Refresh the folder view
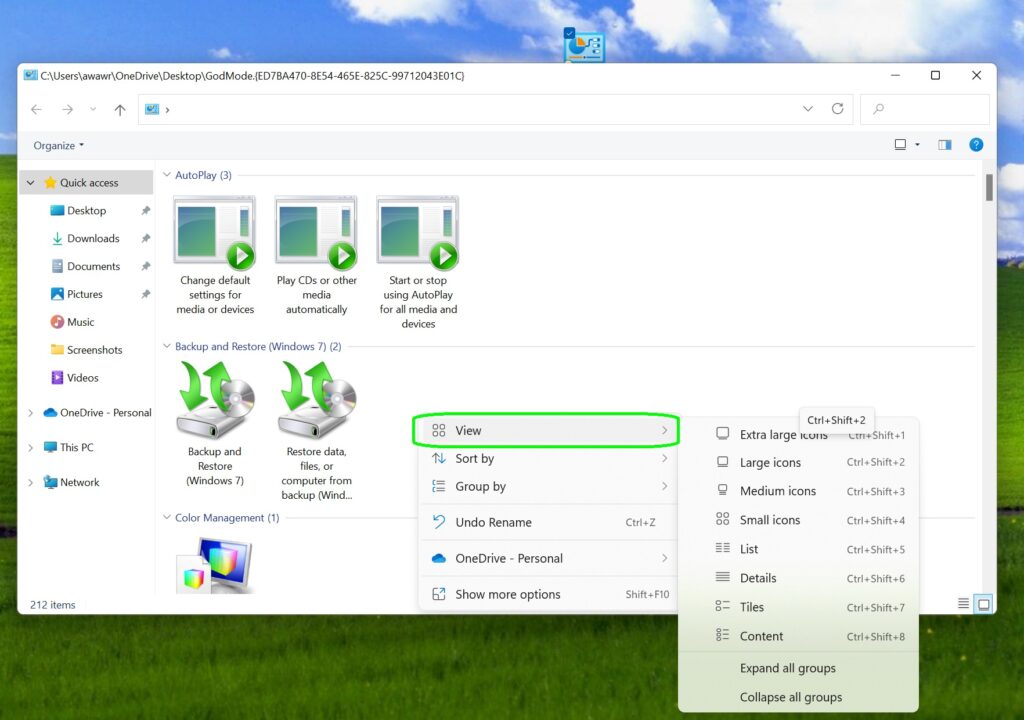The height and width of the screenshot is (720, 1024). click(x=837, y=108)
